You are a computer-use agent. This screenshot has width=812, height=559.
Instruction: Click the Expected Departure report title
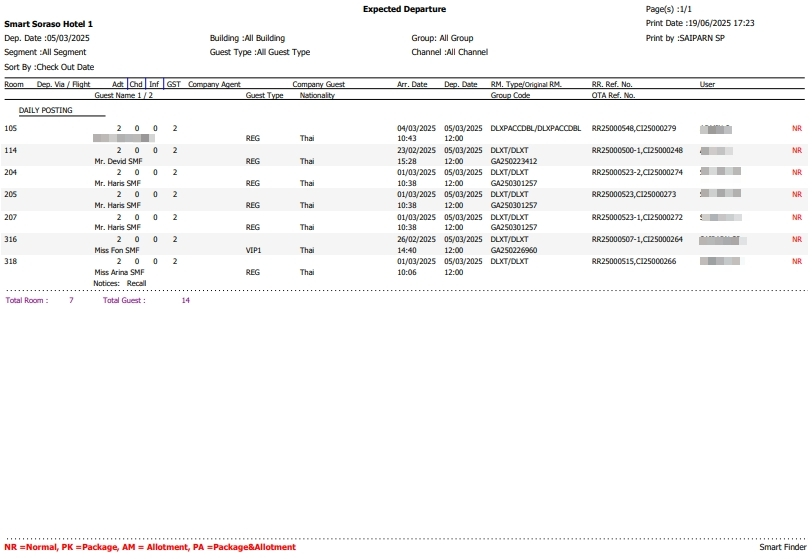(405, 9)
